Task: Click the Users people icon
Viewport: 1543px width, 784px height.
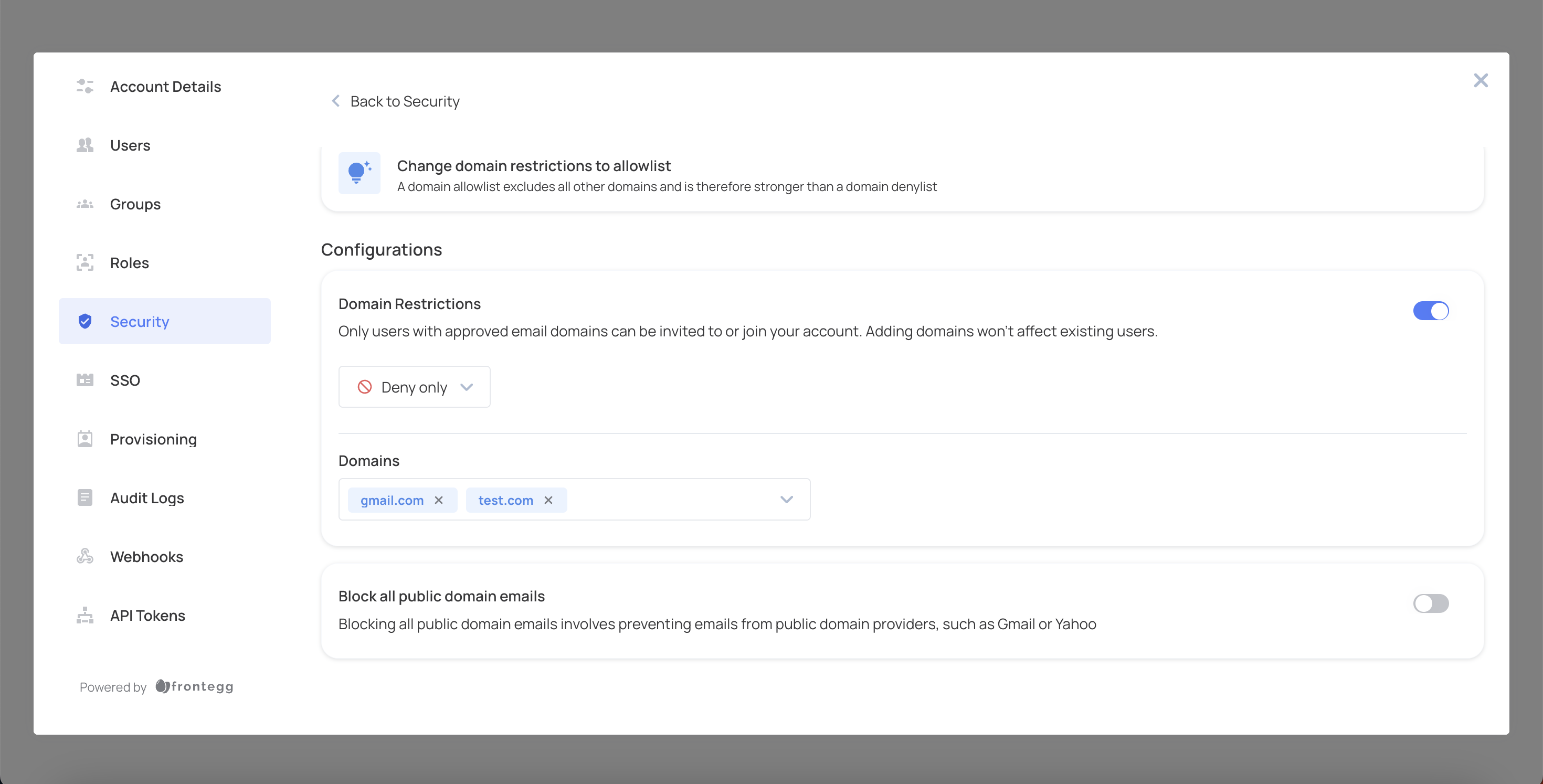Action: click(x=85, y=145)
